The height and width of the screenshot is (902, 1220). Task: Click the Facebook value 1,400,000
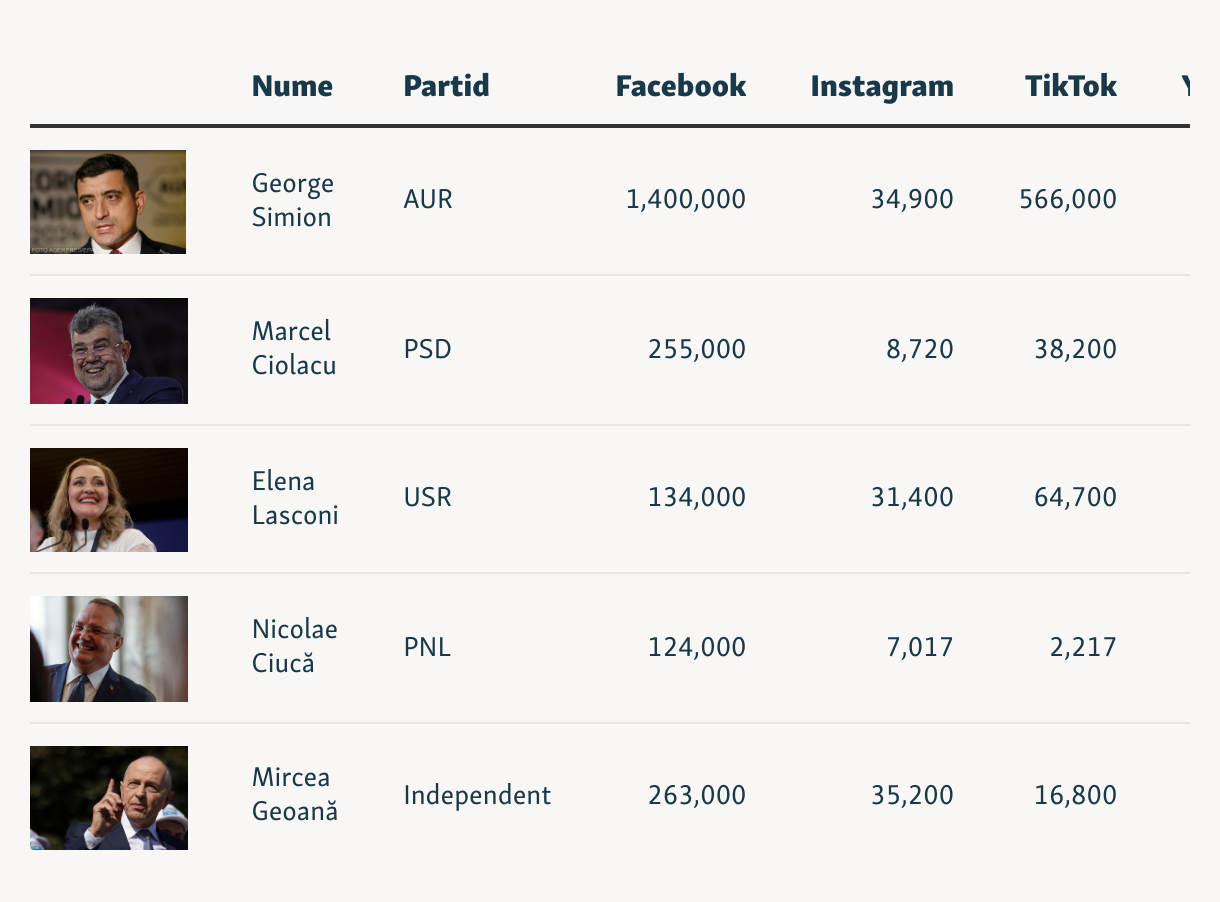pos(686,200)
